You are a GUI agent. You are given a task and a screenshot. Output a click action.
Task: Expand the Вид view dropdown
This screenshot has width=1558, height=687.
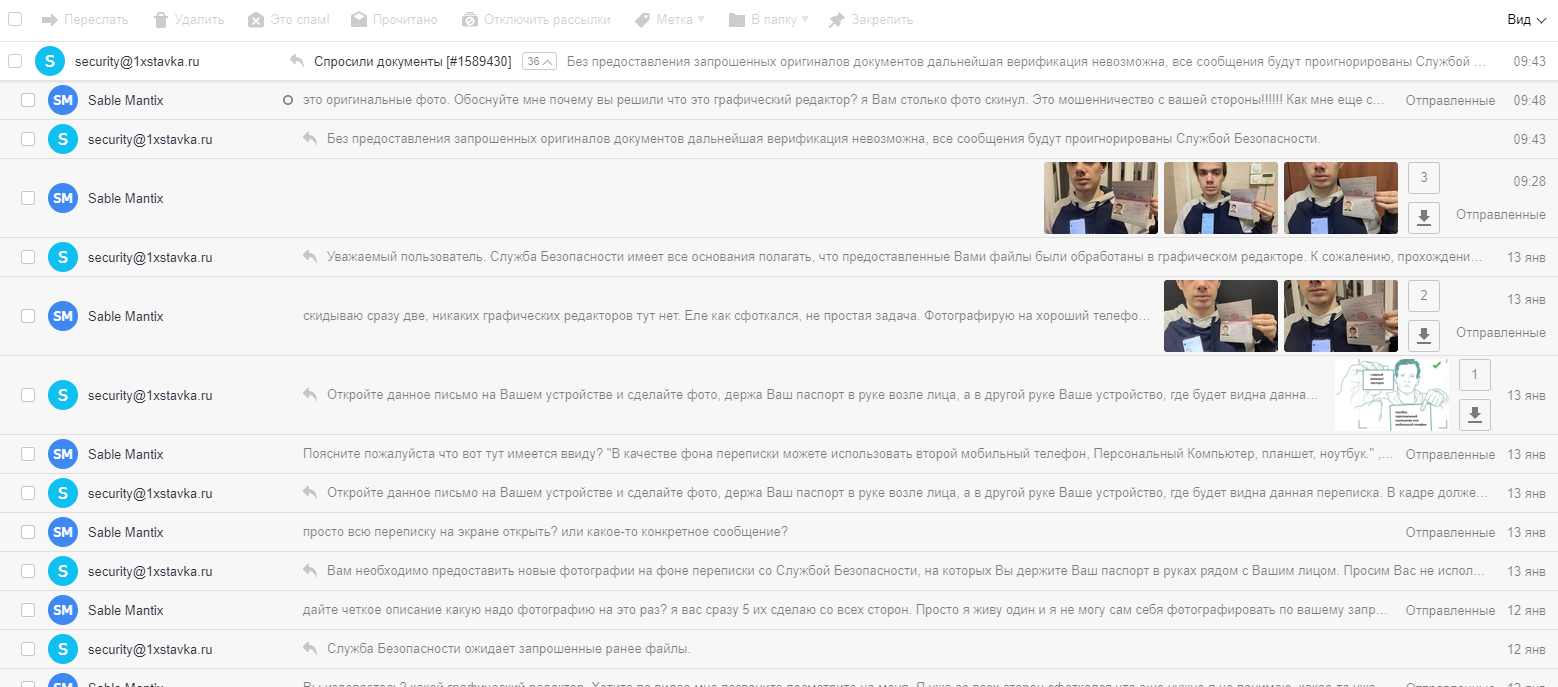coord(1529,20)
